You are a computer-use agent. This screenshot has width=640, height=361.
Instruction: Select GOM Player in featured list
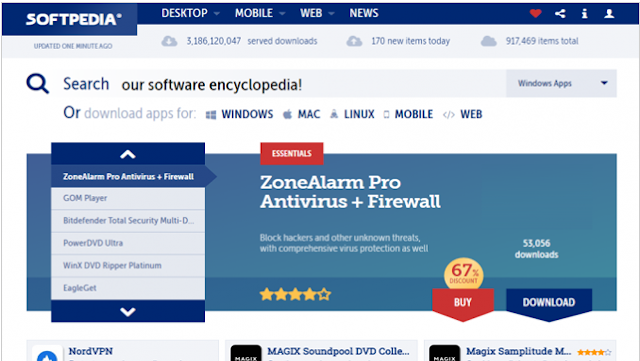(x=128, y=198)
